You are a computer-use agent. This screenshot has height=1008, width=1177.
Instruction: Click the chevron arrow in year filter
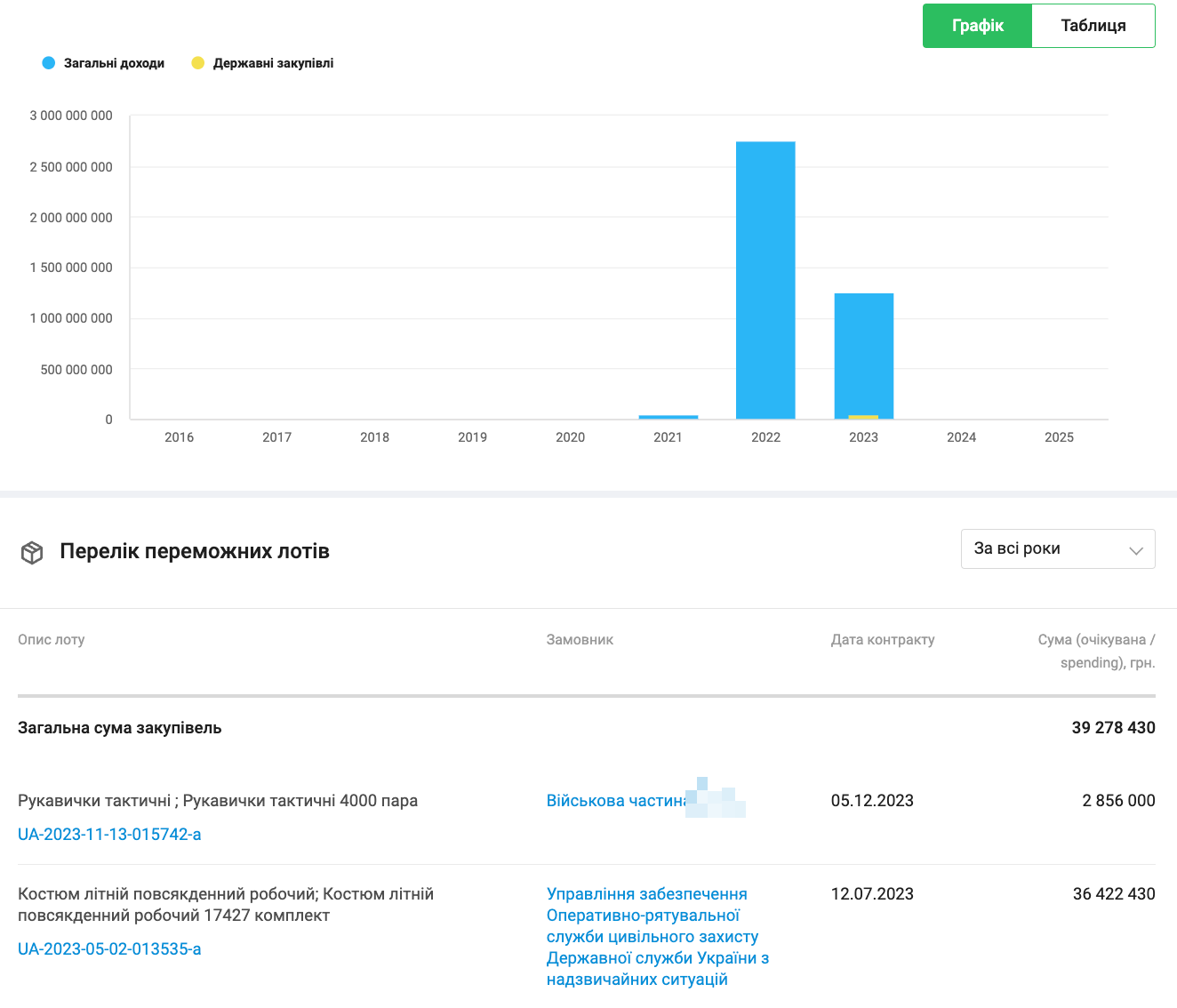(1135, 550)
